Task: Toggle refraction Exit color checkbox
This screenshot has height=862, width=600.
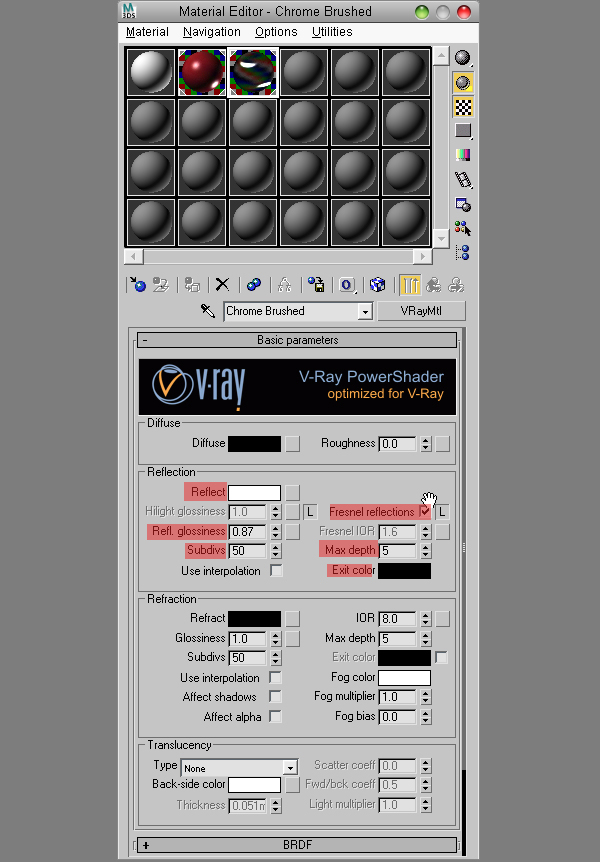Action: click(x=441, y=657)
